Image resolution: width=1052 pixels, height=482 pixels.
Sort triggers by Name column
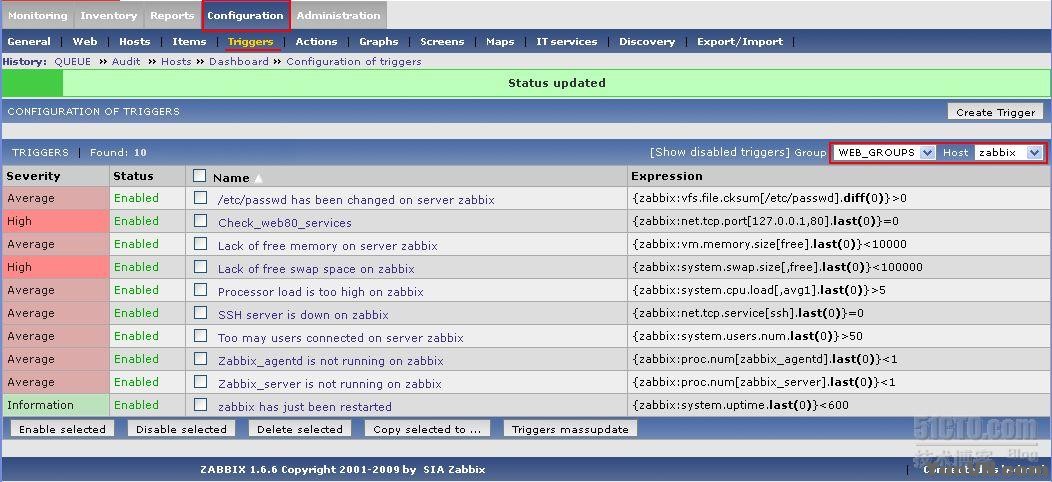pyautogui.click(x=231, y=178)
